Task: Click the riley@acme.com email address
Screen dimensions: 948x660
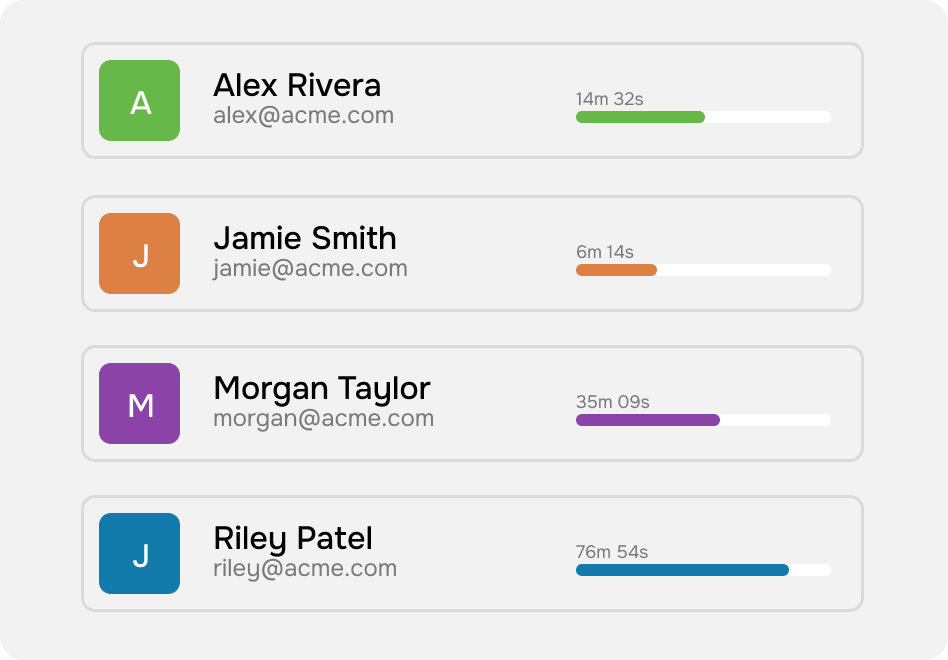Action: [x=305, y=568]
